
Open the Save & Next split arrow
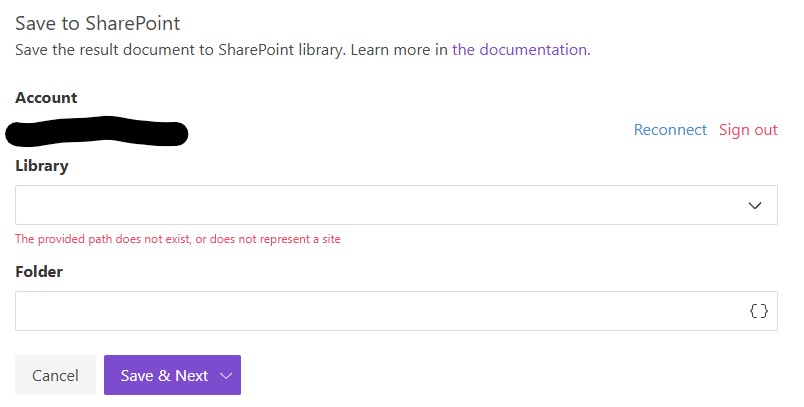click(x=226, y=376)
